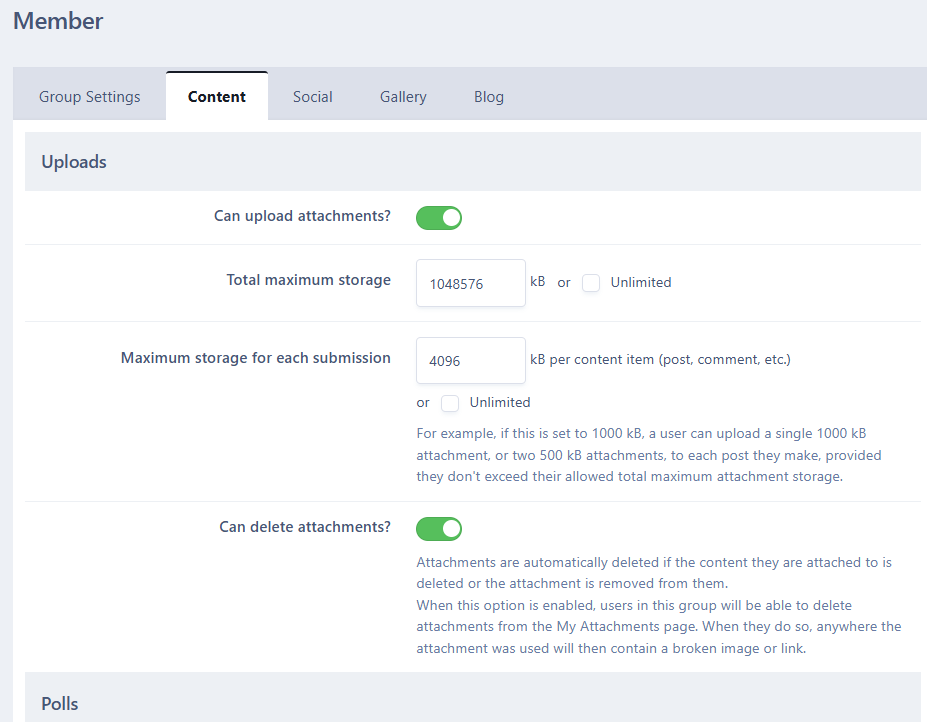
Task: Click the total maximum storage field showing 1048576
Action: click(470, 284)
